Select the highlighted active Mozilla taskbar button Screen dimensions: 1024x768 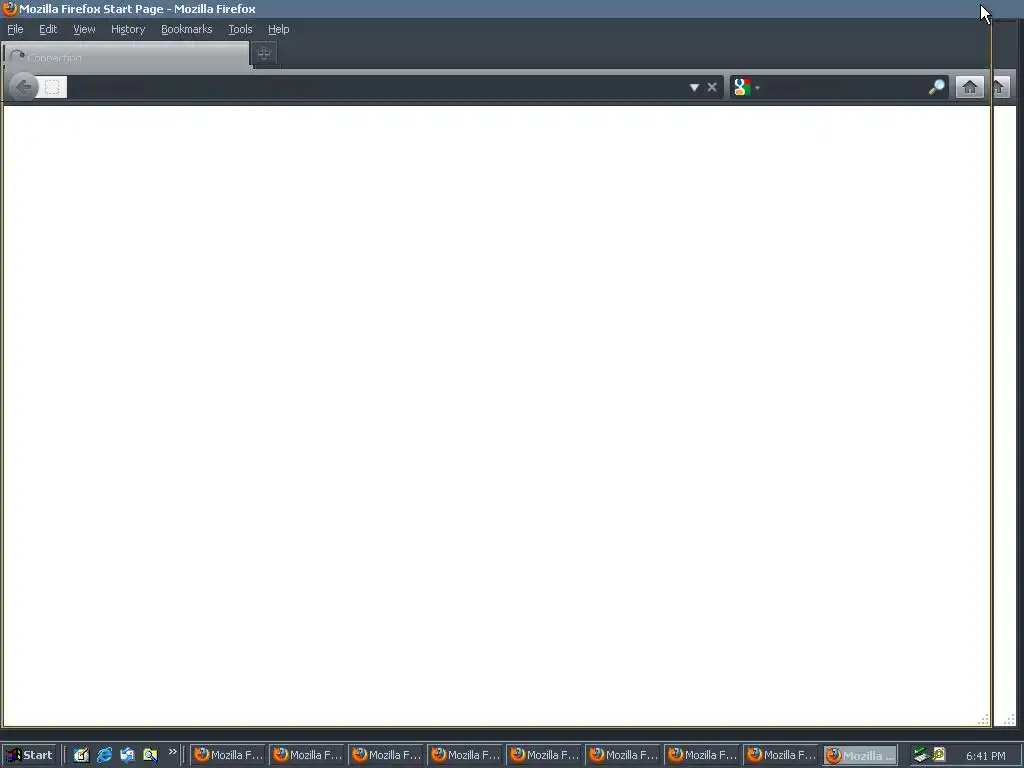coord(860,756)
